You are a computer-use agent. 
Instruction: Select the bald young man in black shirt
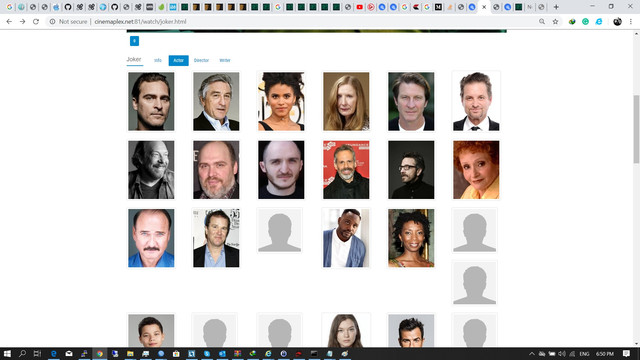[281, 170]
